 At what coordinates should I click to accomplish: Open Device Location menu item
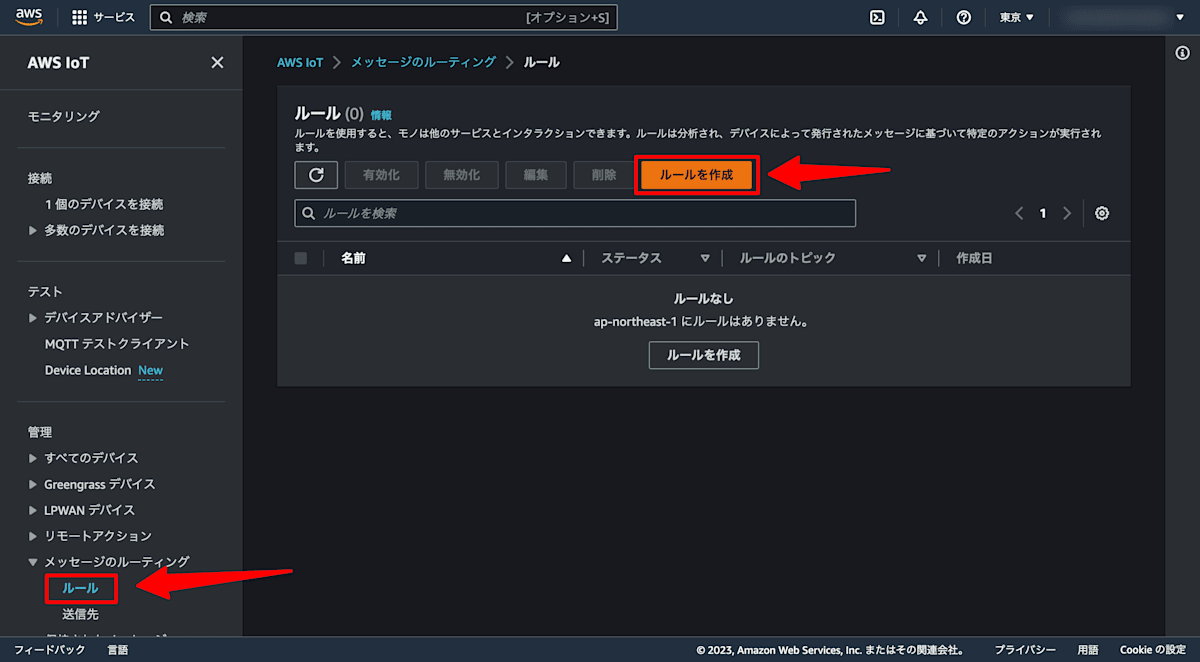coord(88,370)
